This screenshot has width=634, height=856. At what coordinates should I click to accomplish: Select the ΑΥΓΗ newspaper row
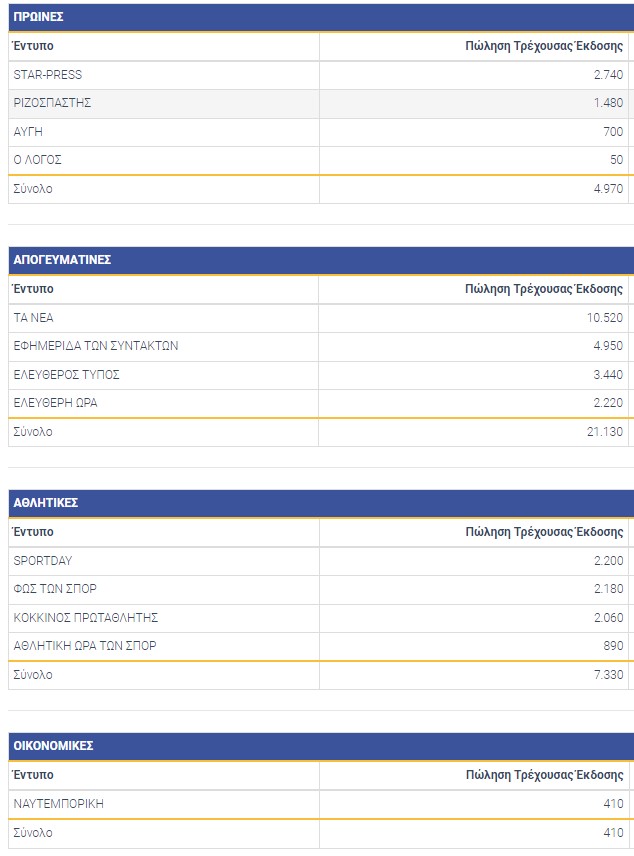[28, 132]
